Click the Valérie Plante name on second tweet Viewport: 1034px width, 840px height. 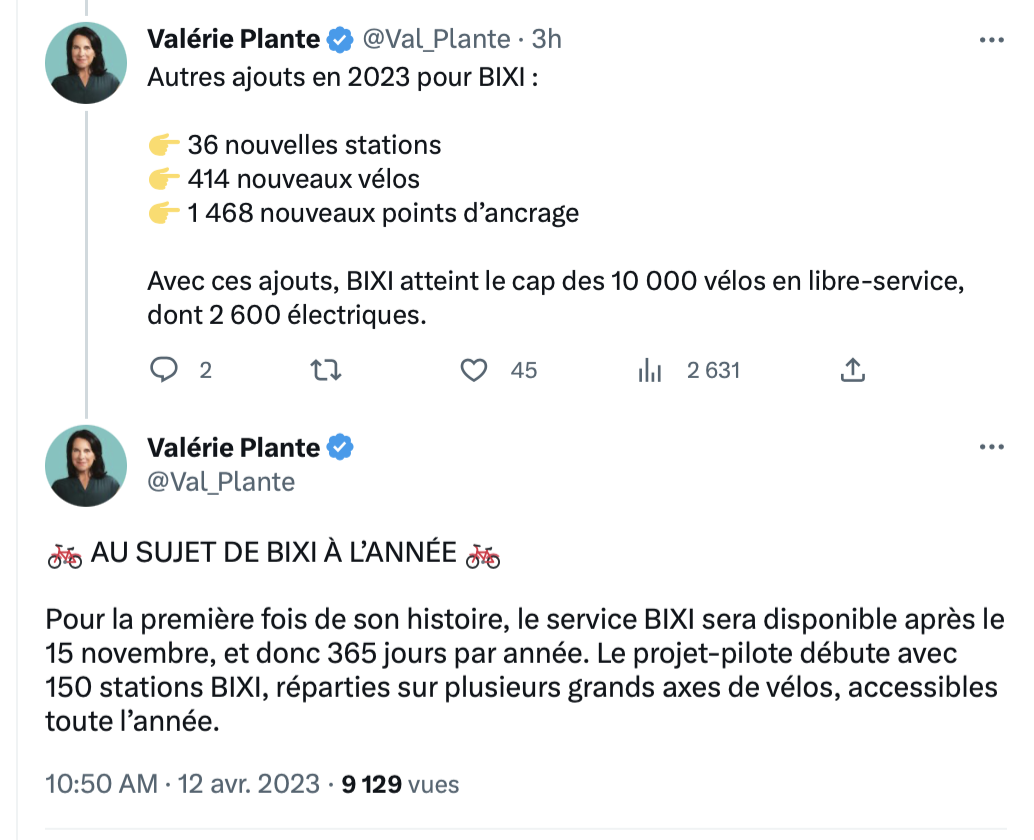(x=234, y=446)
